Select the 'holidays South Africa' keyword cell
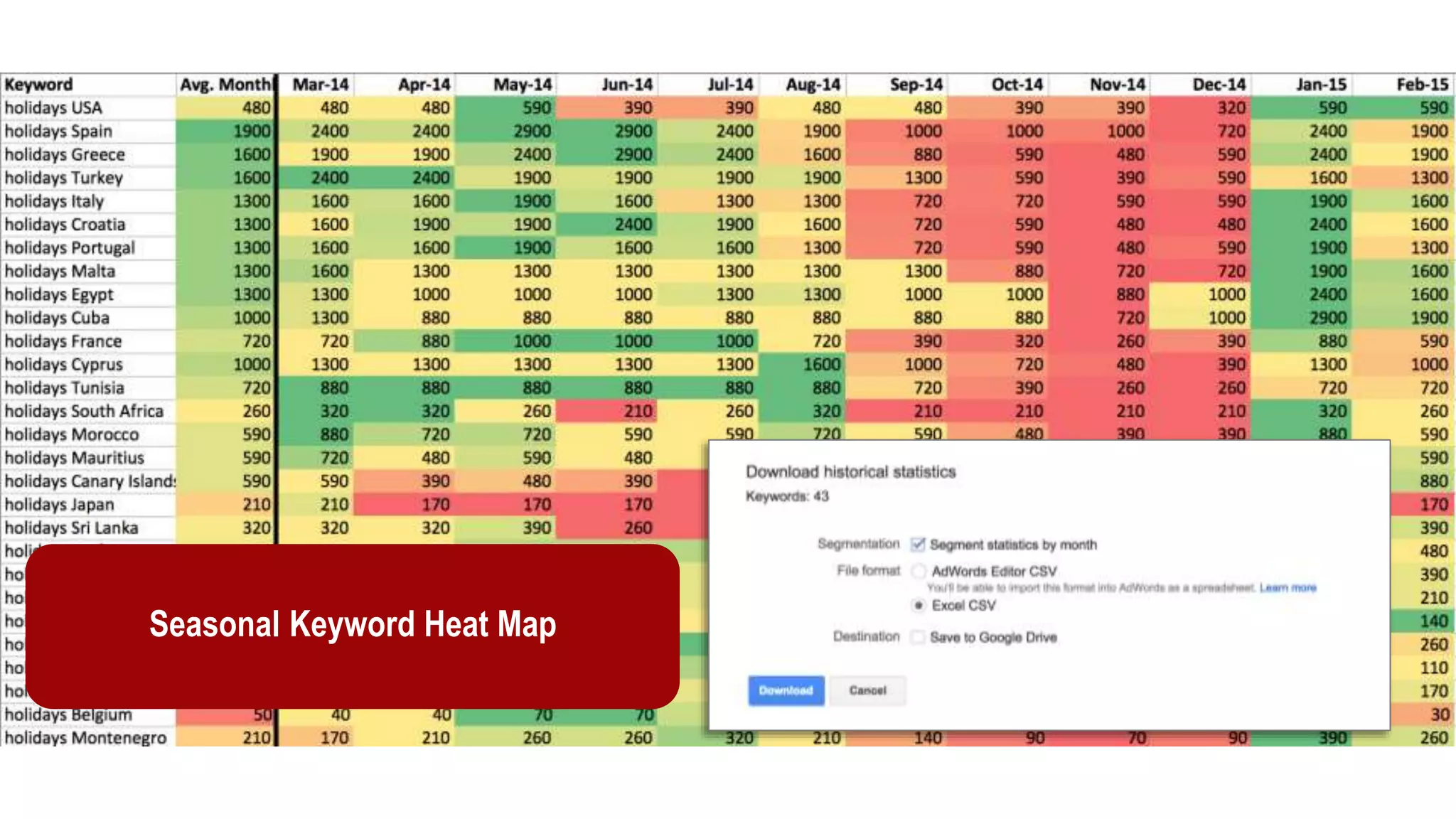The image size is (1456, 819). (x=88, y=411)
